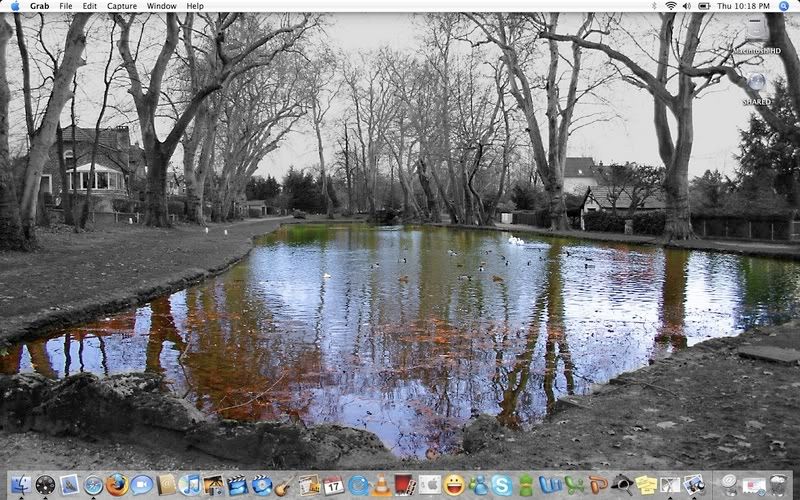Launch GarageBand guitar icon
Image resolution: width=800 pixels, height=500 pixels.
tap(284, 485)
